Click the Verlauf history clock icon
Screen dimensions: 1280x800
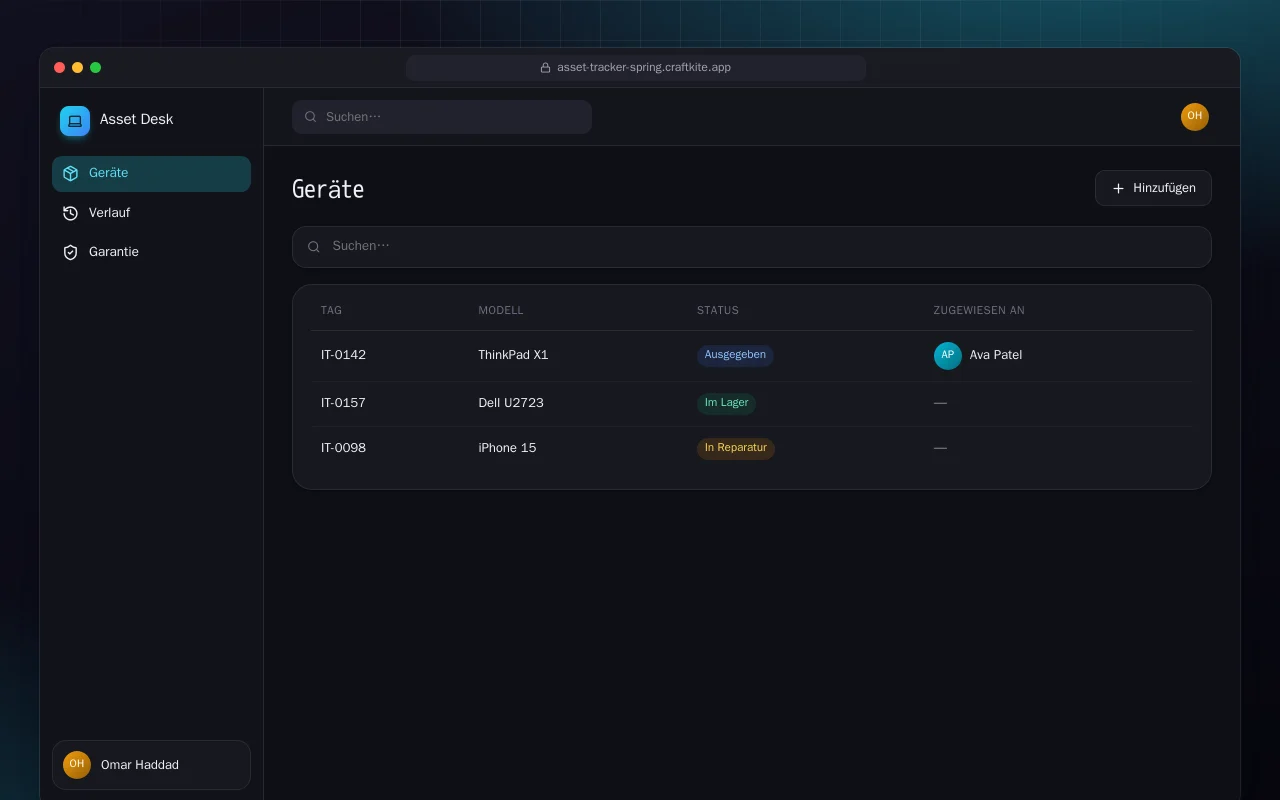coord(70,213)
